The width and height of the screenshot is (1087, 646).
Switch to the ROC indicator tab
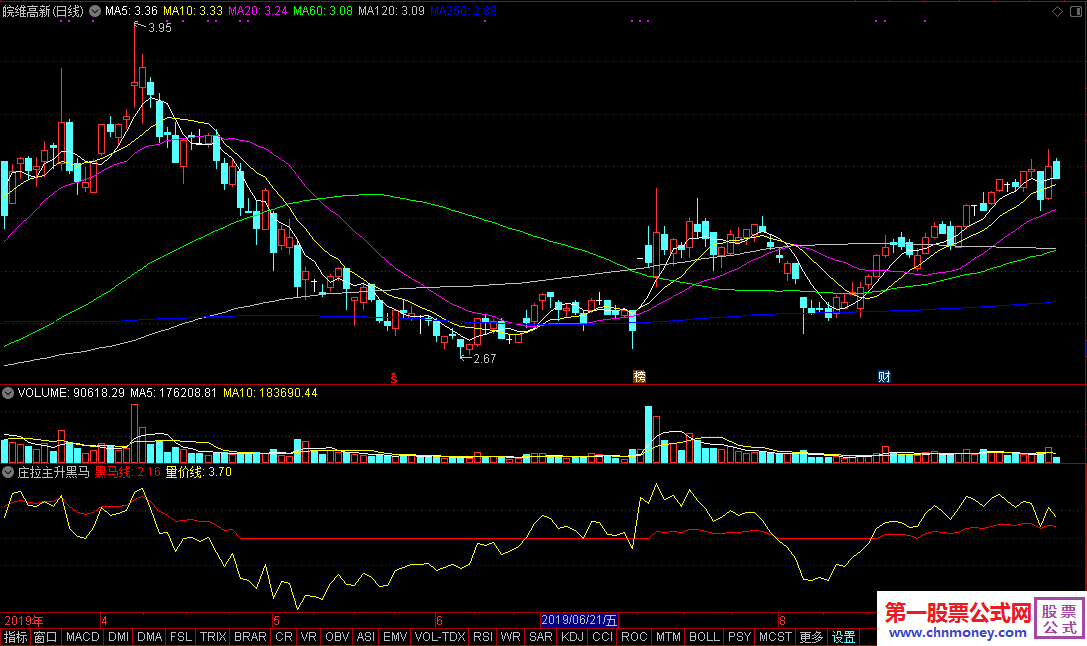point(634,637)
